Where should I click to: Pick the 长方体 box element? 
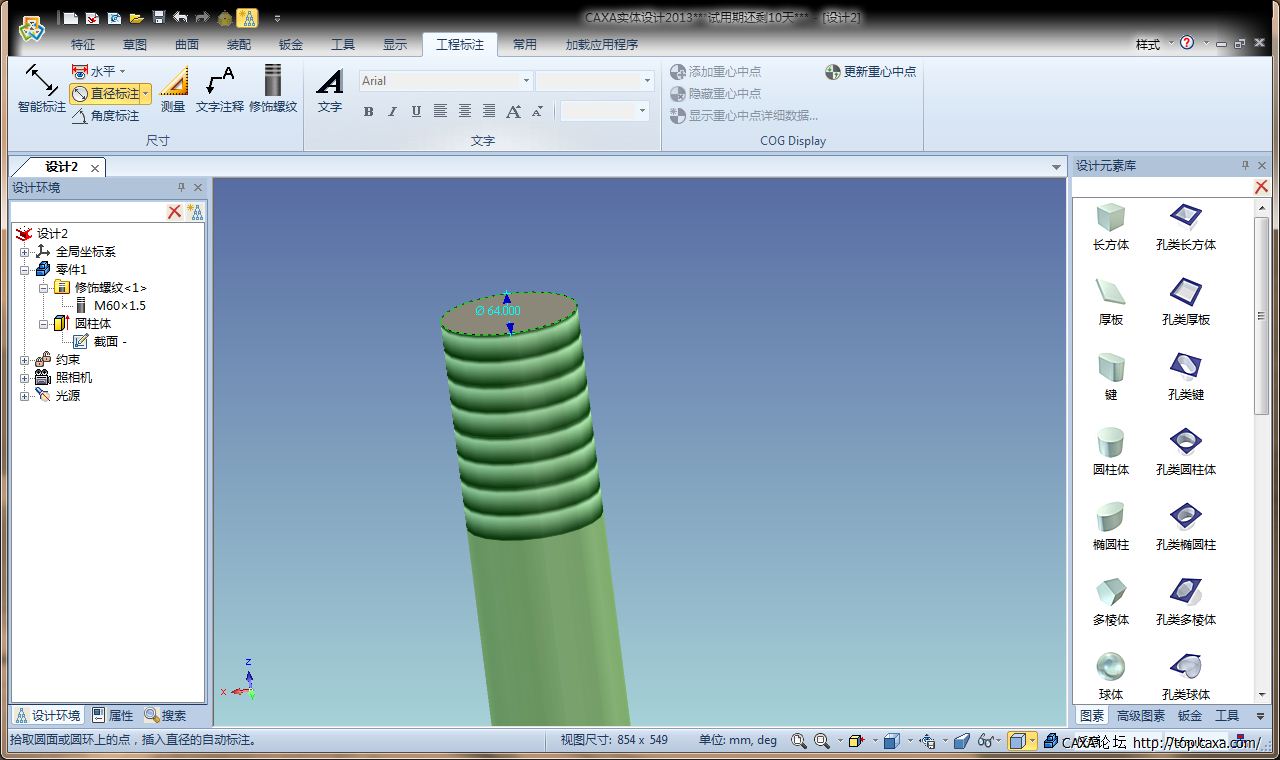pyautogui.click(x=1111, y=227)
